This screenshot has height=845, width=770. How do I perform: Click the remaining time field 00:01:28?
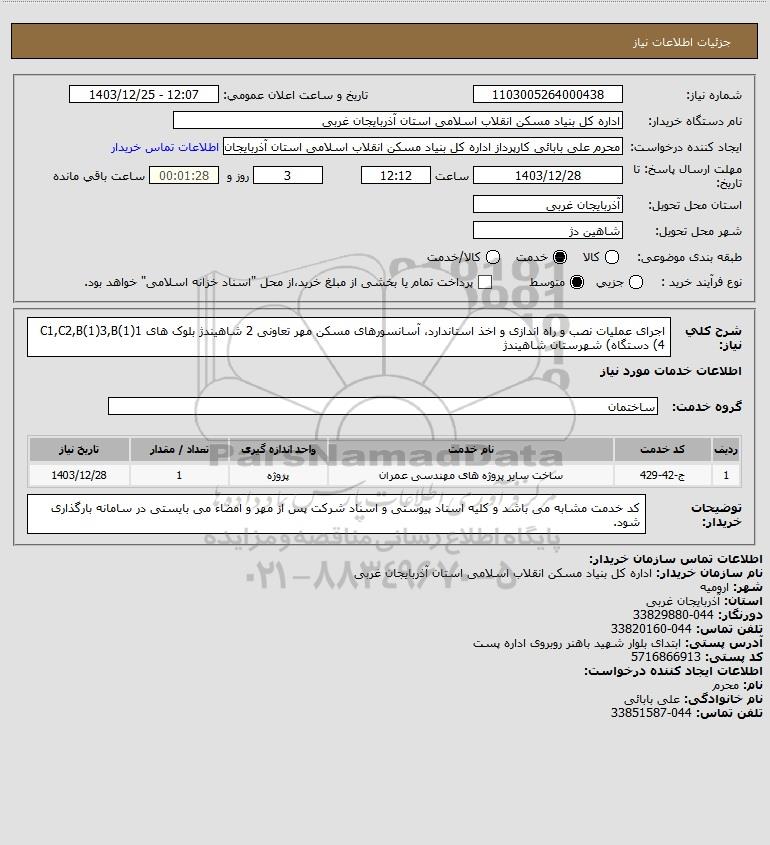184,176
